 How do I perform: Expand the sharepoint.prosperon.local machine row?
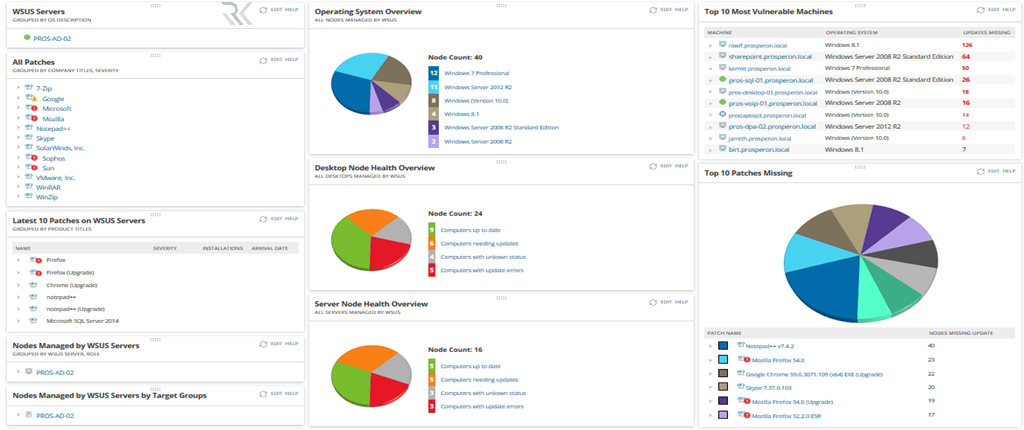[711, 57]
